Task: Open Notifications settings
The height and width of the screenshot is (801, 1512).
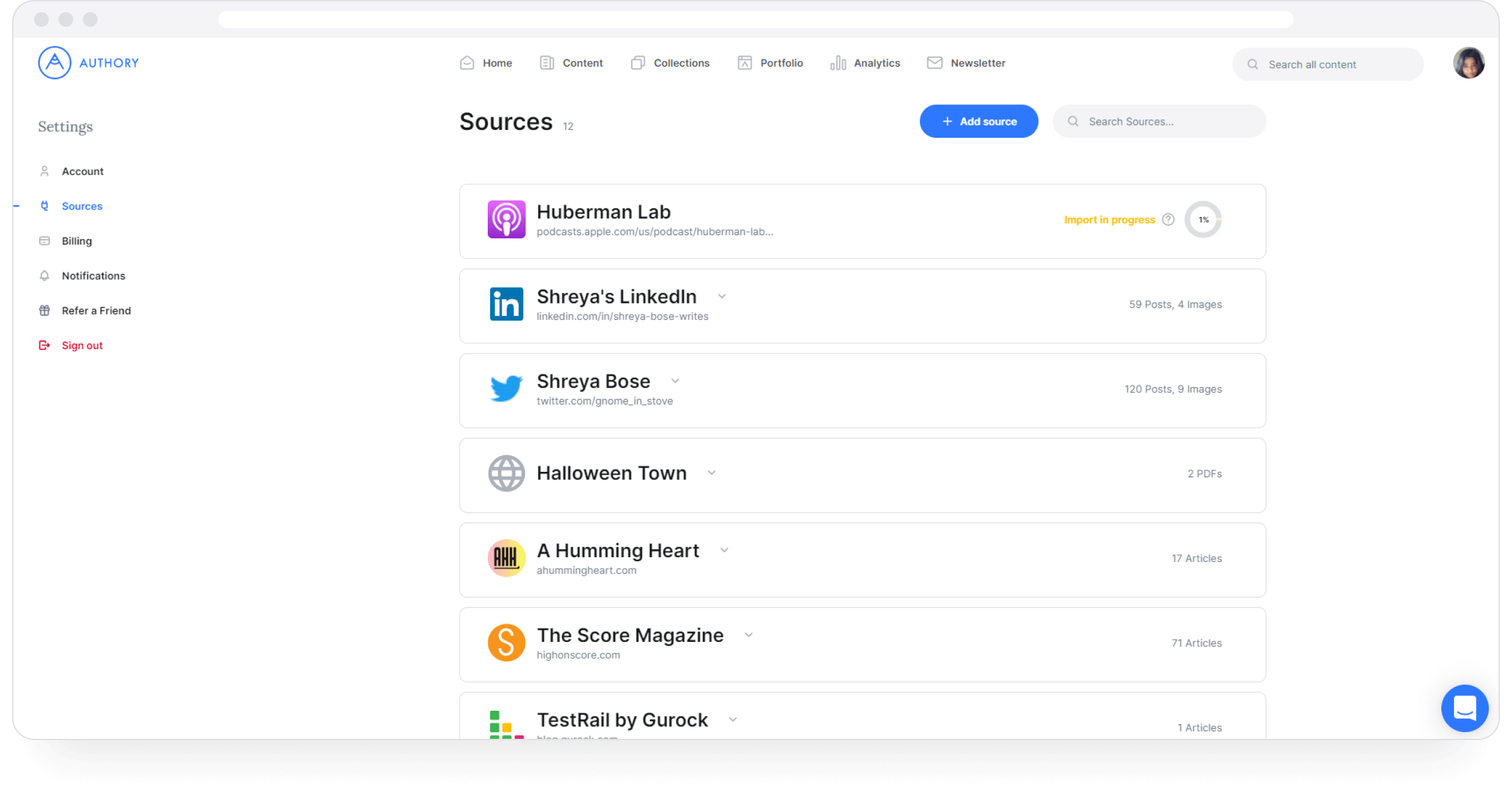Action: coord(93,276)
